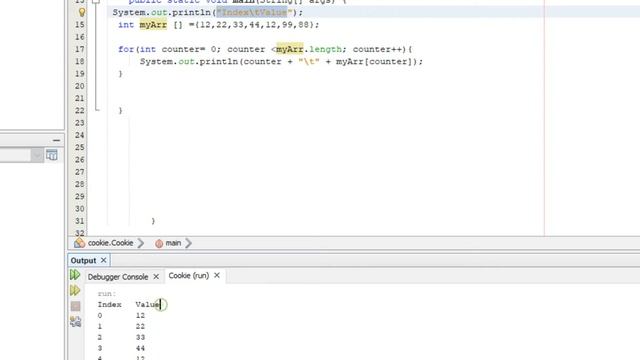Click line number 22 in gutter
The height and width of the screenshot is (360, 640).
[80, 110]
